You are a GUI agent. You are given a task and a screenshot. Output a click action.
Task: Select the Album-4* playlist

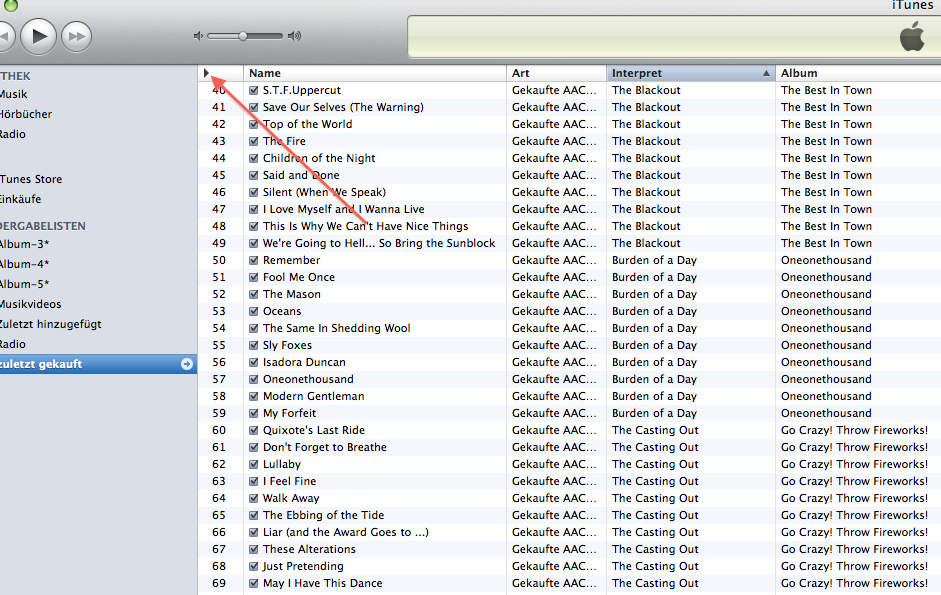[25, 264]
